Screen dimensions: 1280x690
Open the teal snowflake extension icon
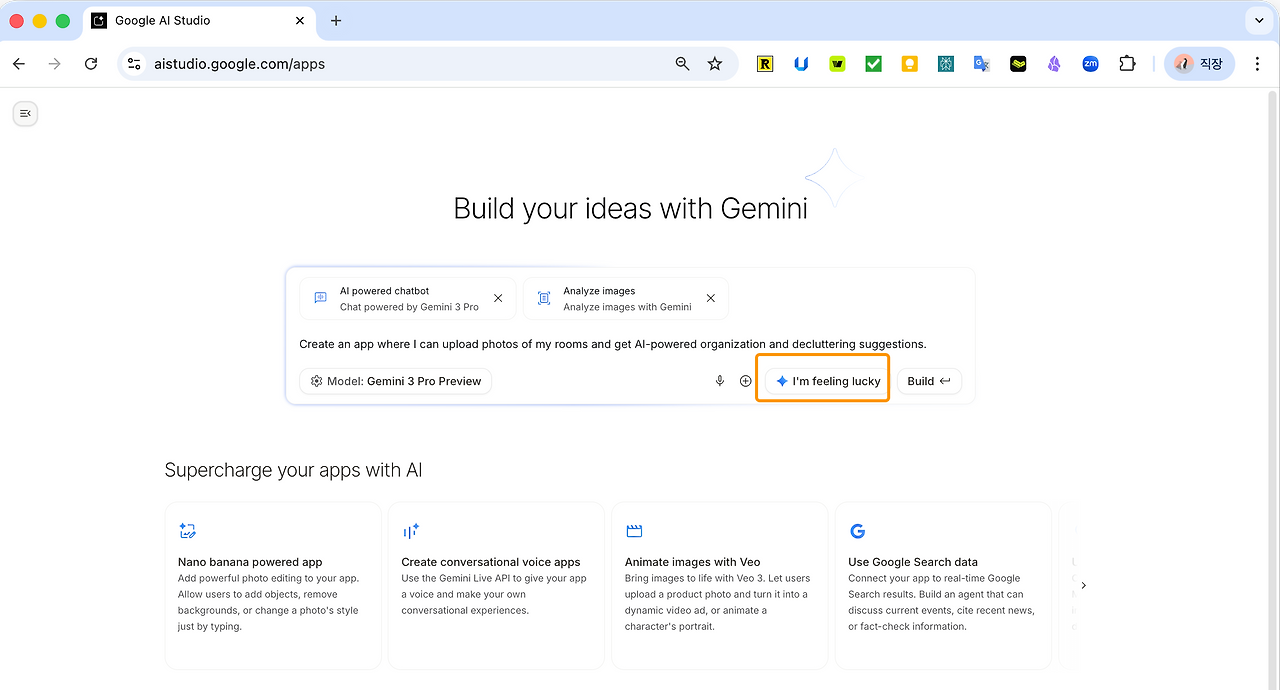(946, 64)
